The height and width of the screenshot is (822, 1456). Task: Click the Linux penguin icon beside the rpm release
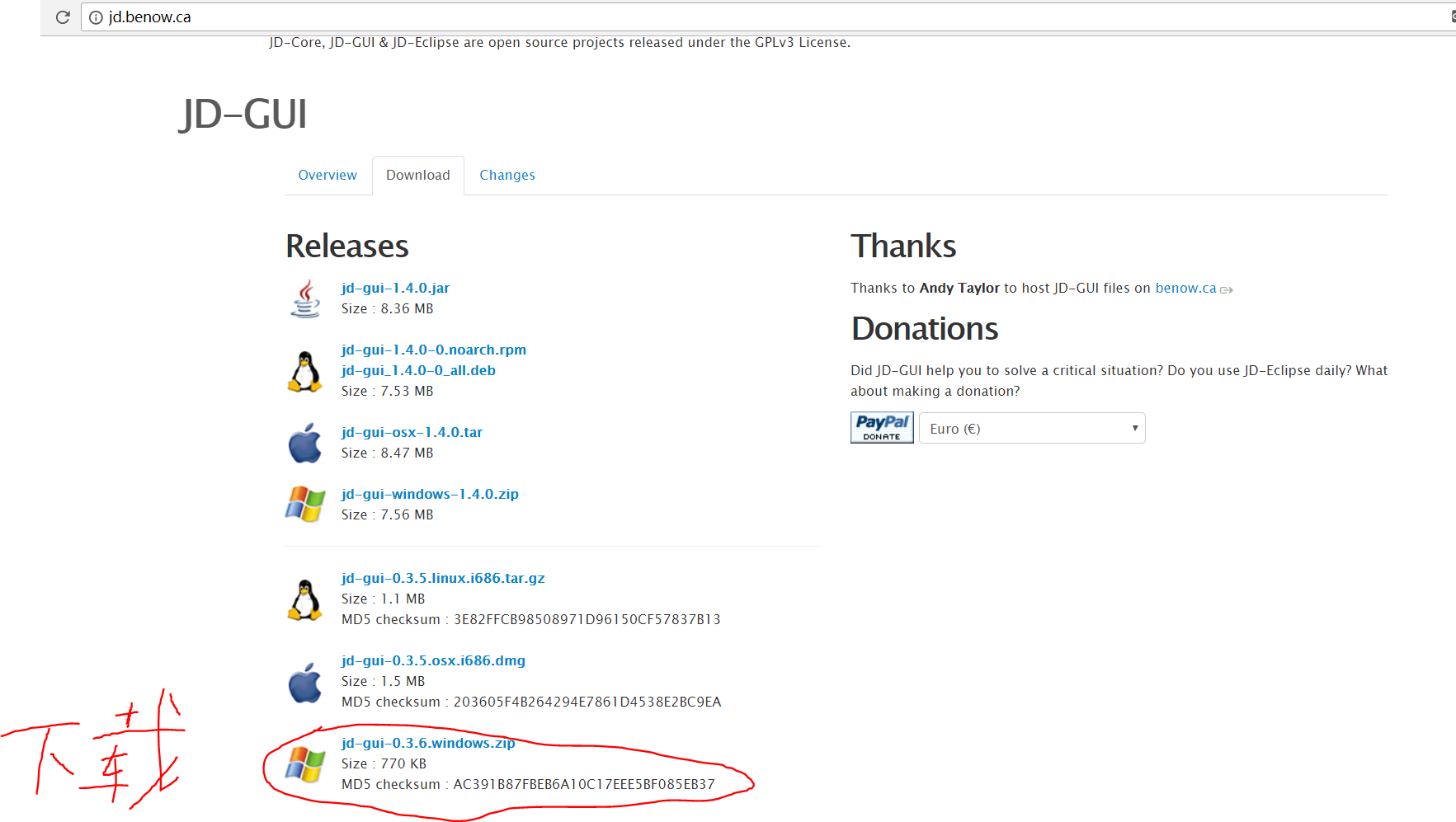305,371
